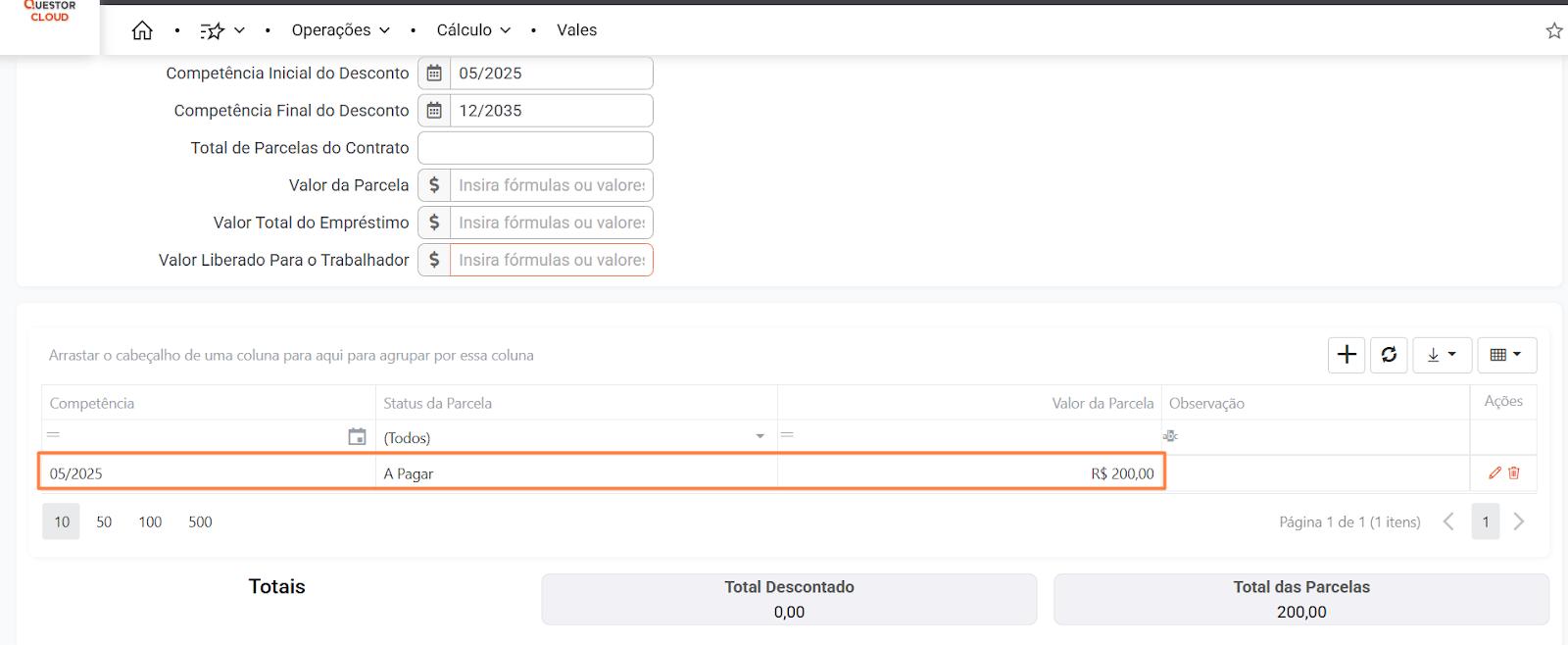Image resolution: width=1568 pixels, height=645 pixels.
Task: Open the Cálculo menu
Action: 474,30
